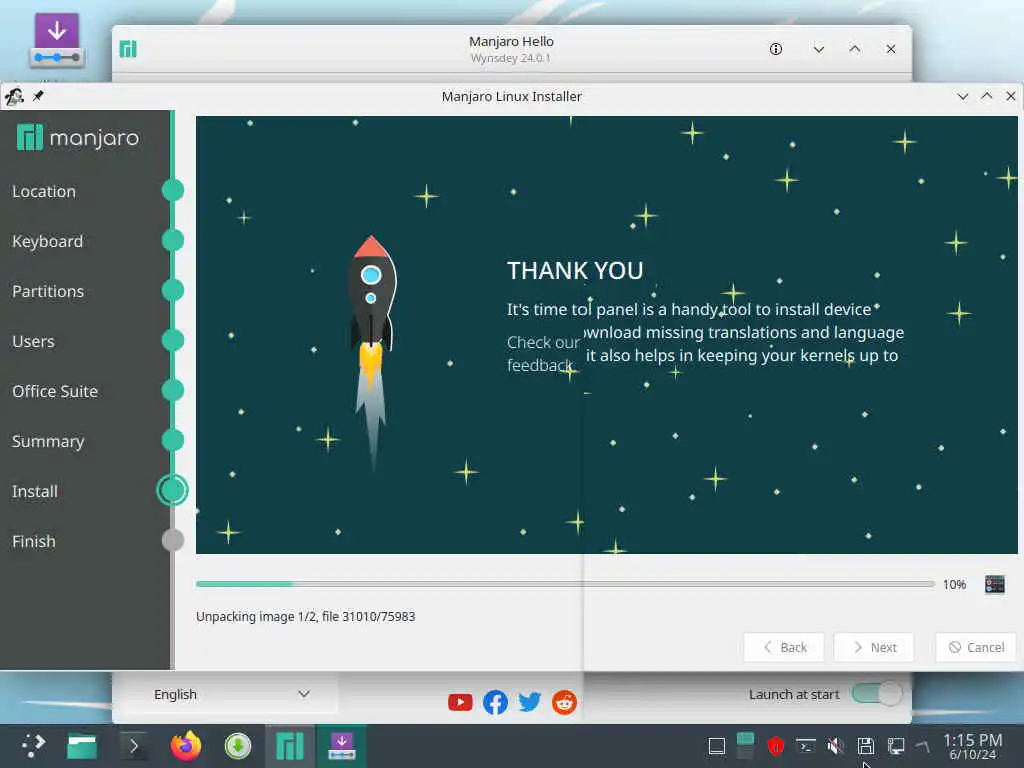Click the installer app icon in title bar
Viewport: 1024px width, 768px height.
14,97
